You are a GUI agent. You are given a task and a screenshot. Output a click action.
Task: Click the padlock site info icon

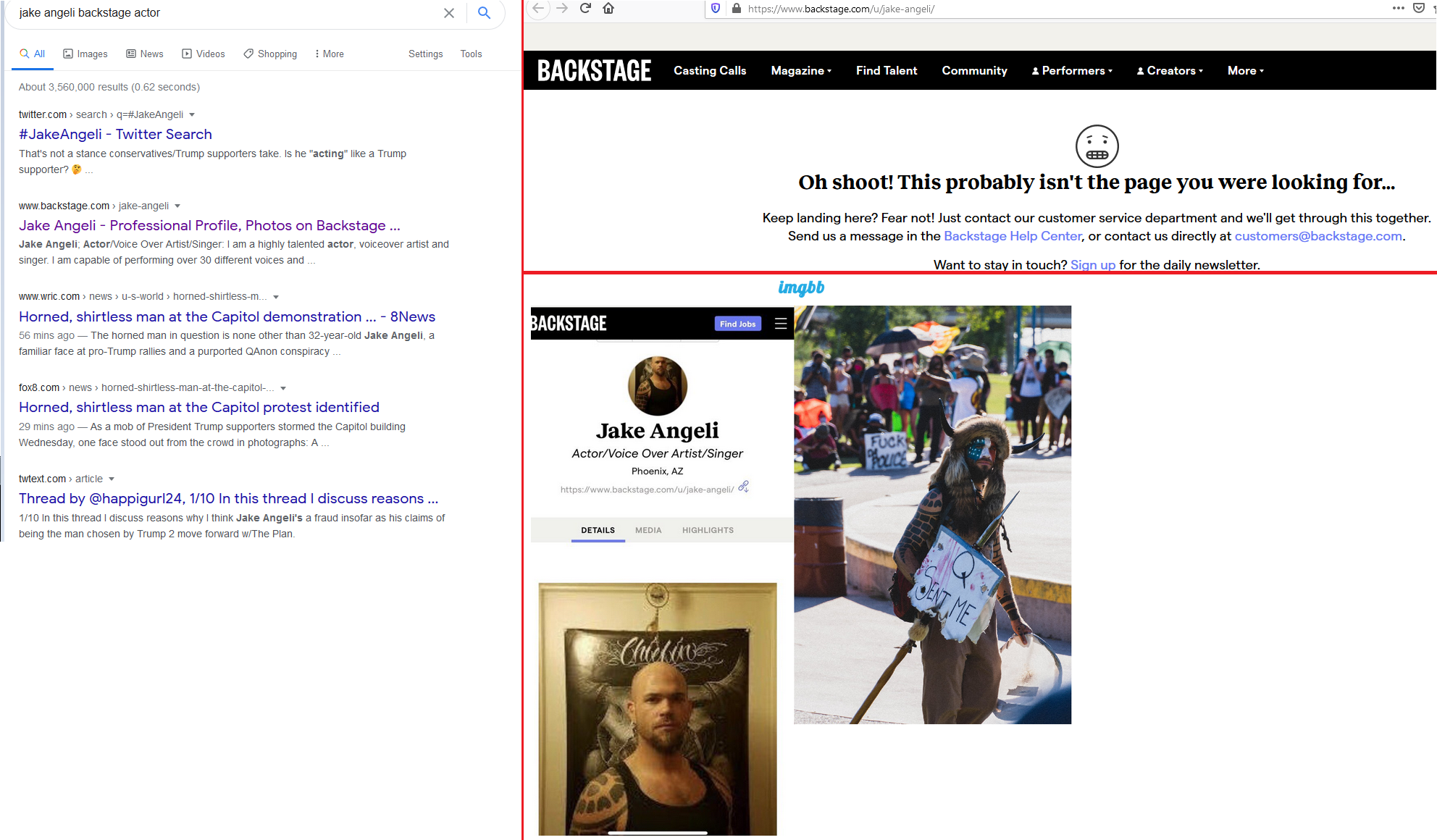(x=737, y=9)
